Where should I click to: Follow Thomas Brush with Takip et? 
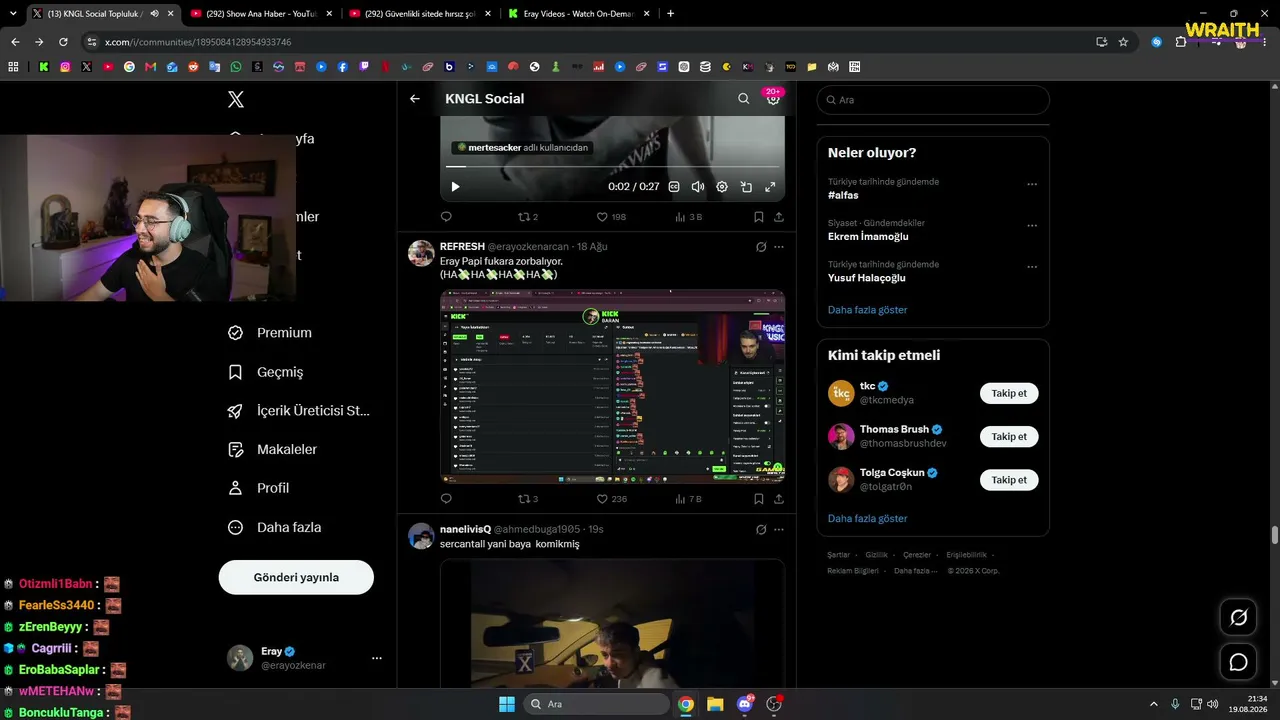(1009, 437)
